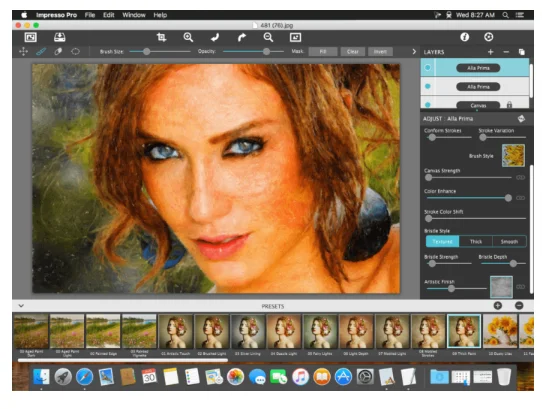Viewport: 542px width, 409px height.
Task: Select Thick bristle style
Action: point(476,241)
